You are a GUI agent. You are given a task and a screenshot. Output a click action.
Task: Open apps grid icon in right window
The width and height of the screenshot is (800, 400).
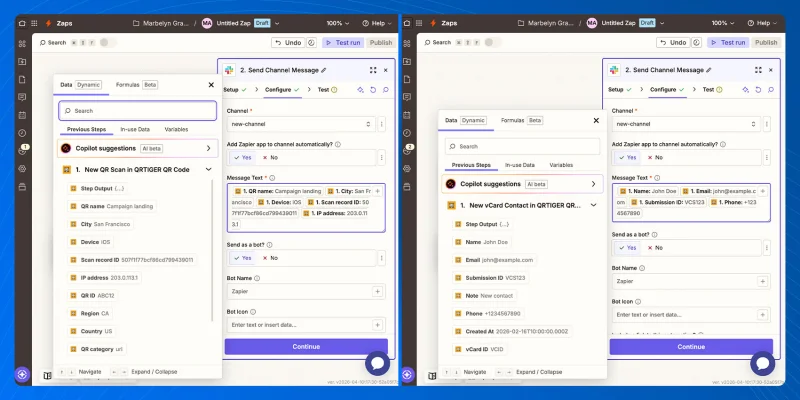tap(419, 23)
